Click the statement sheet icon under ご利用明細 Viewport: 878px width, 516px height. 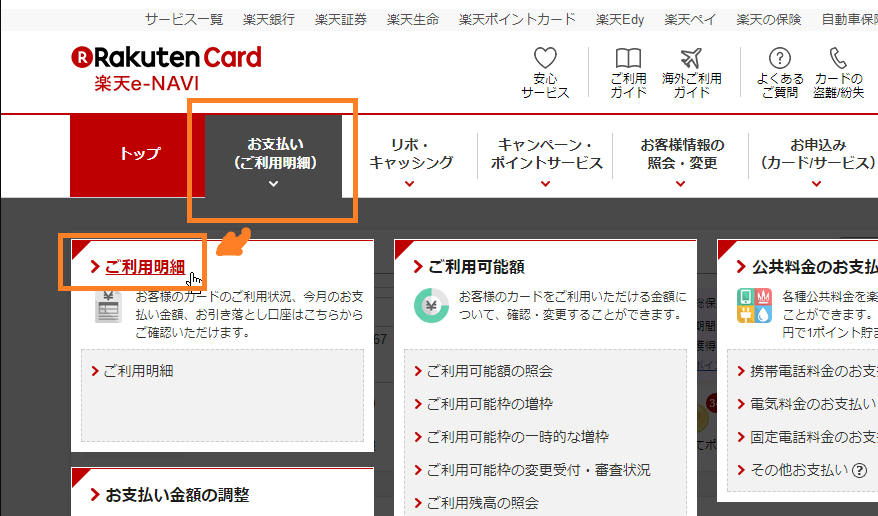[109, 307]
